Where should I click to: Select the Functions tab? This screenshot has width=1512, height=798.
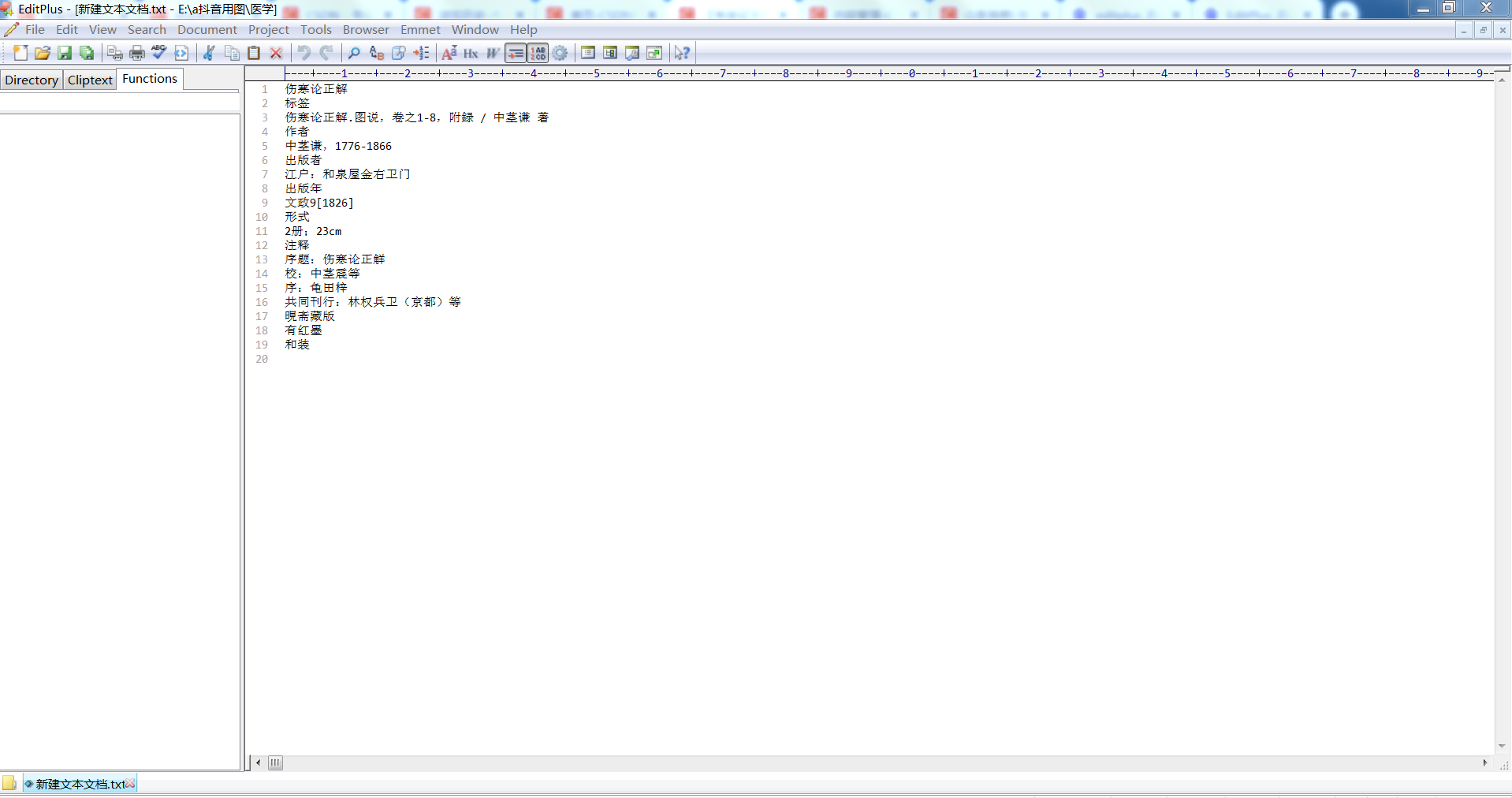pyautogui.click(x=150, y=79)
